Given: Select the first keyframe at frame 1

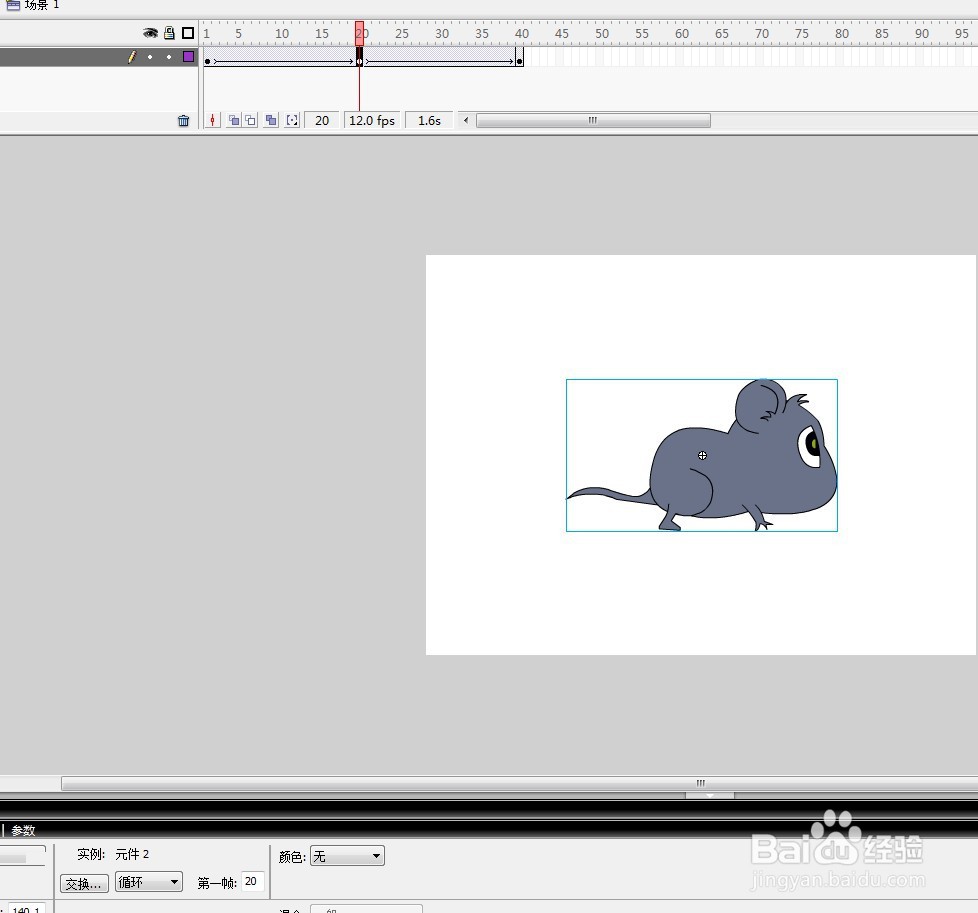Looking at the screenshot, I should coord(207,61).
